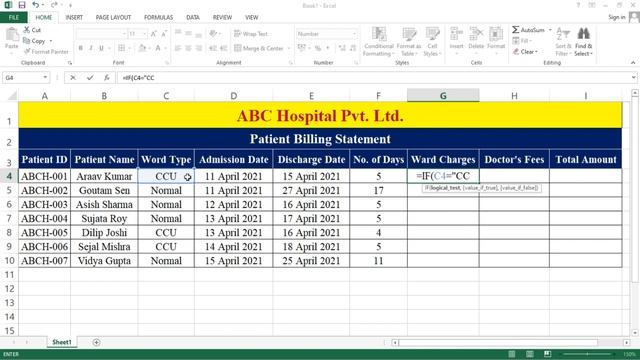Click the row 8 header
The height and width of the screenshot is (360, 640).
[x=9, y=233]
